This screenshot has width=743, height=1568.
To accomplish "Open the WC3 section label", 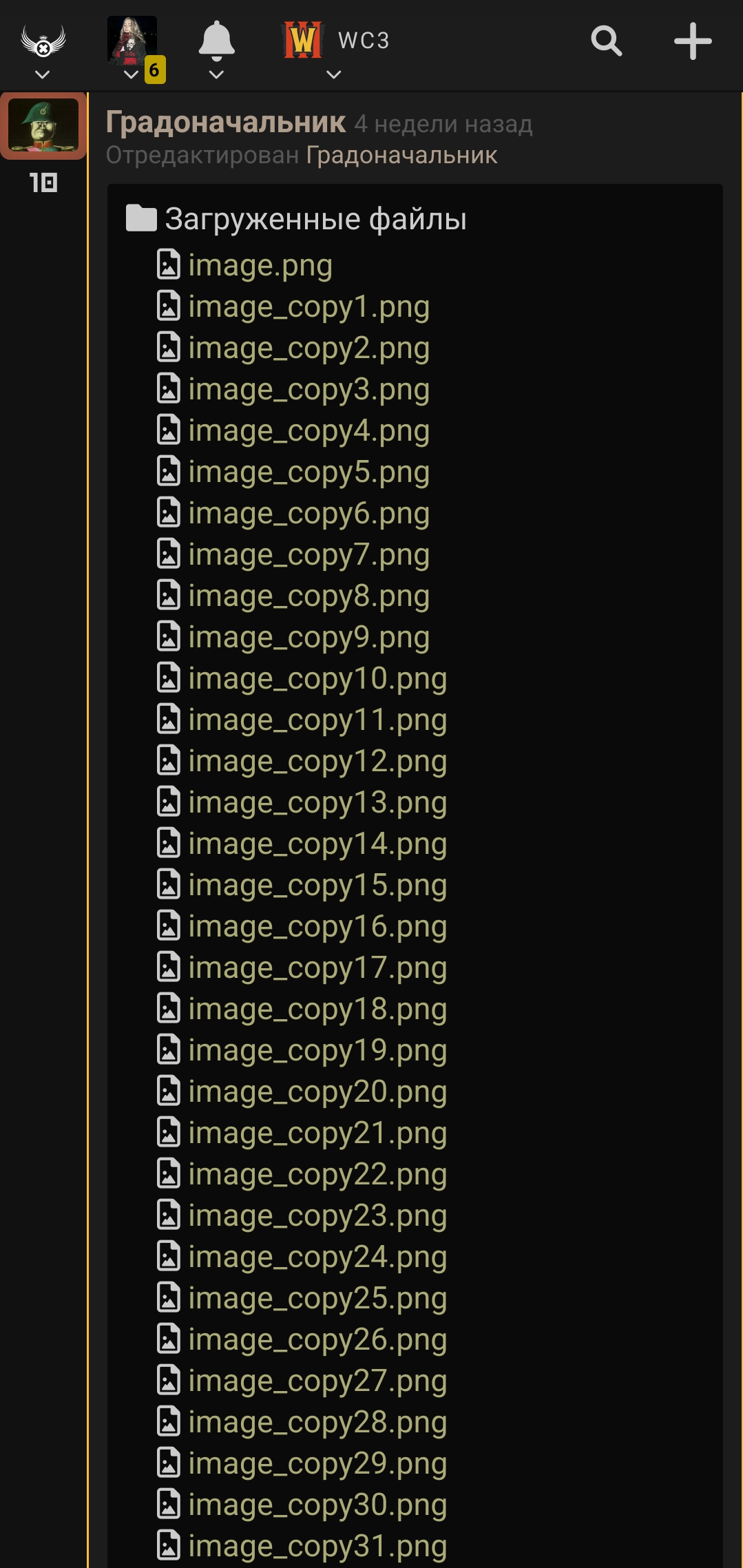I will tap(364, 41).
